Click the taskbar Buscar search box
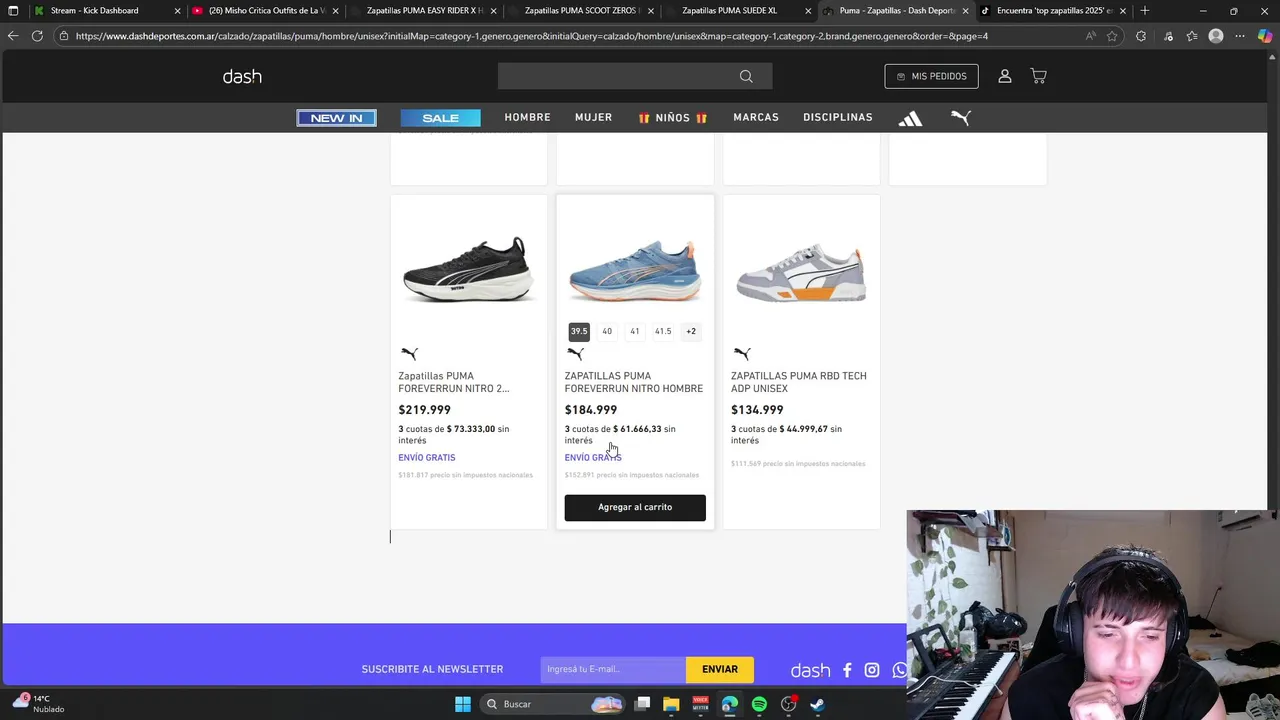This screenshot has width=1280, height=720. click(x=553, y=704)
